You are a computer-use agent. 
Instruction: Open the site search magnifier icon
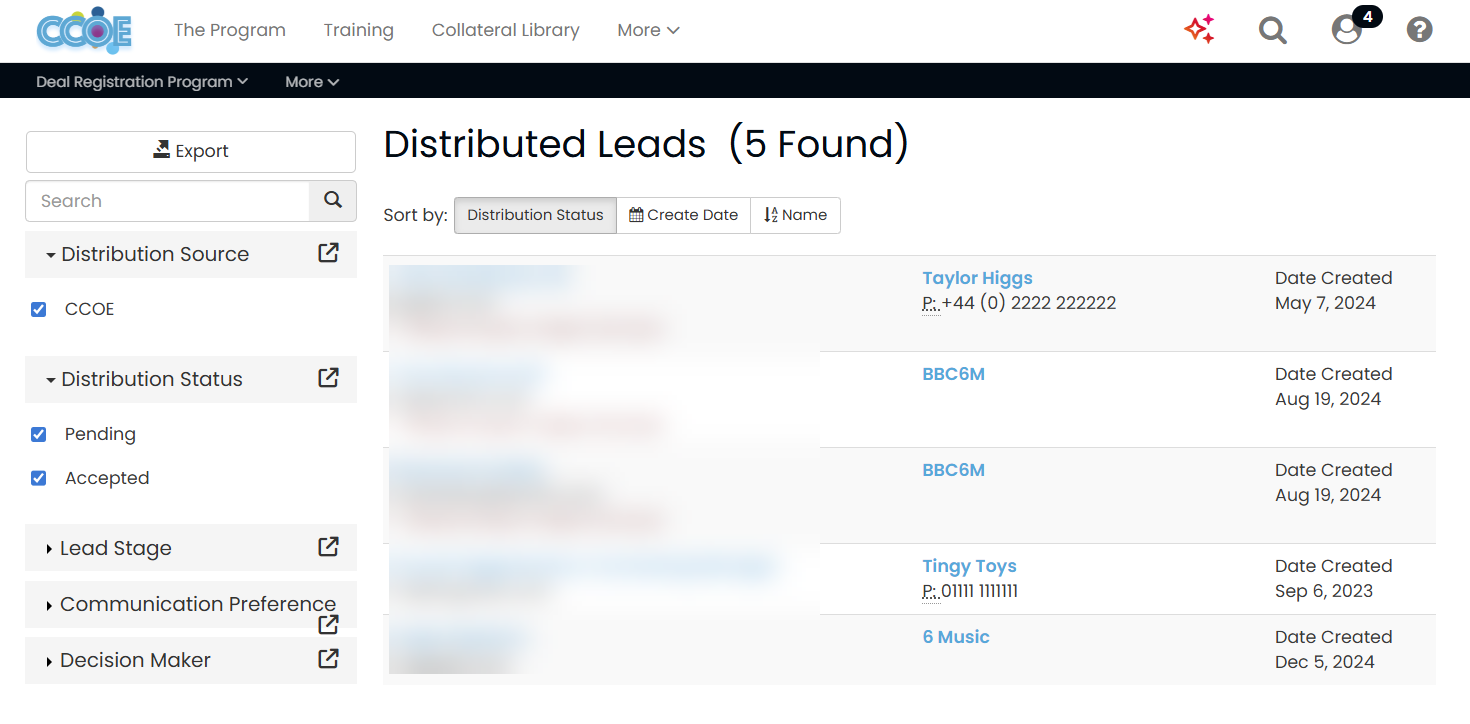click(1272, 30)
